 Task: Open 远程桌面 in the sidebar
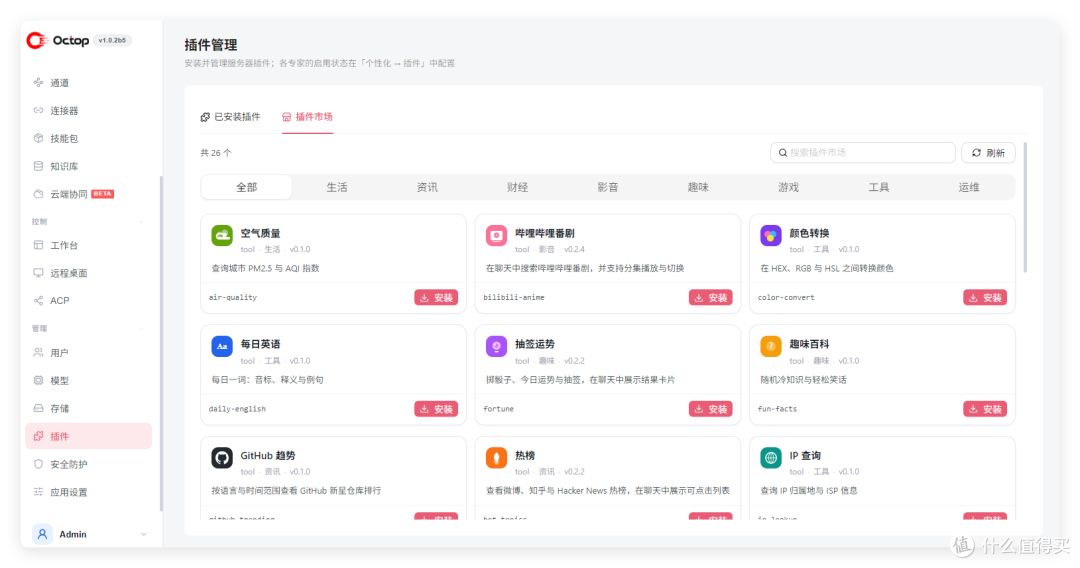(x=88, y=273)
